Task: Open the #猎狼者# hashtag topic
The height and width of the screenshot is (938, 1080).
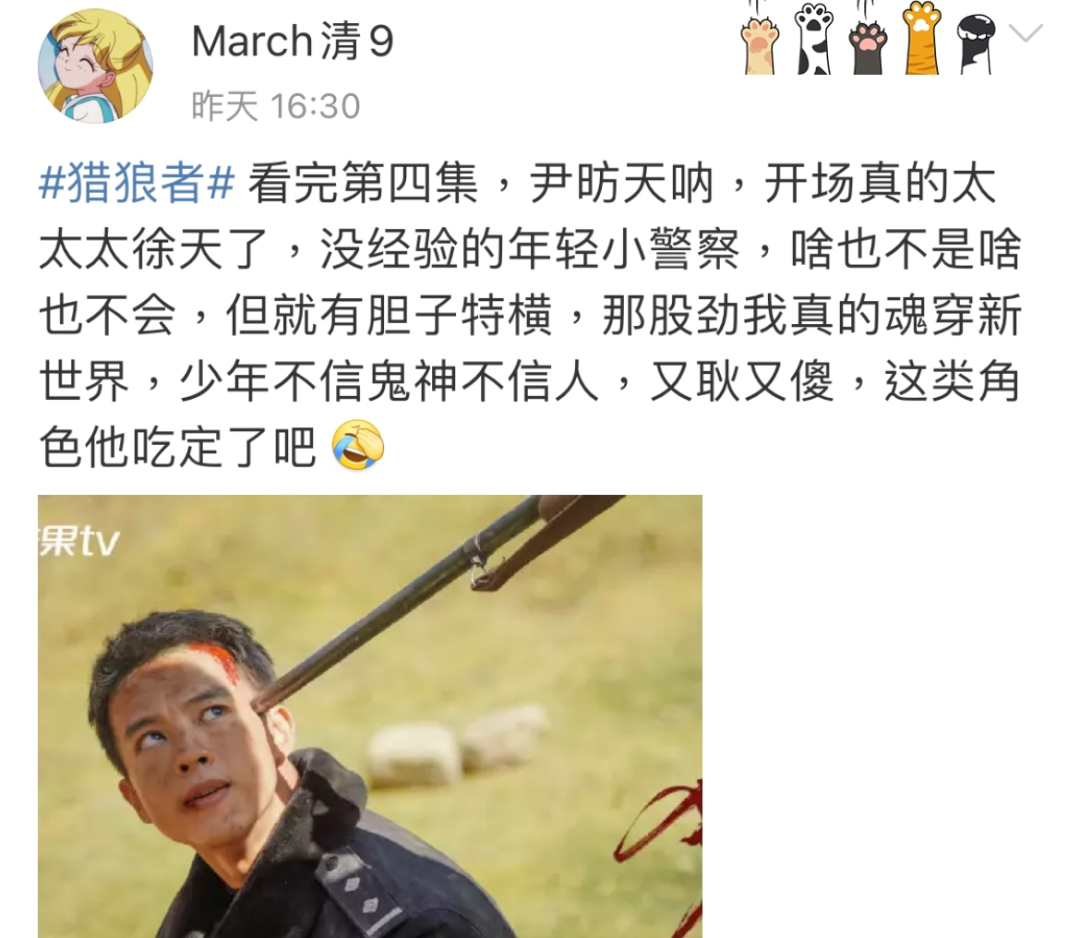Action: tap(137, 183)
